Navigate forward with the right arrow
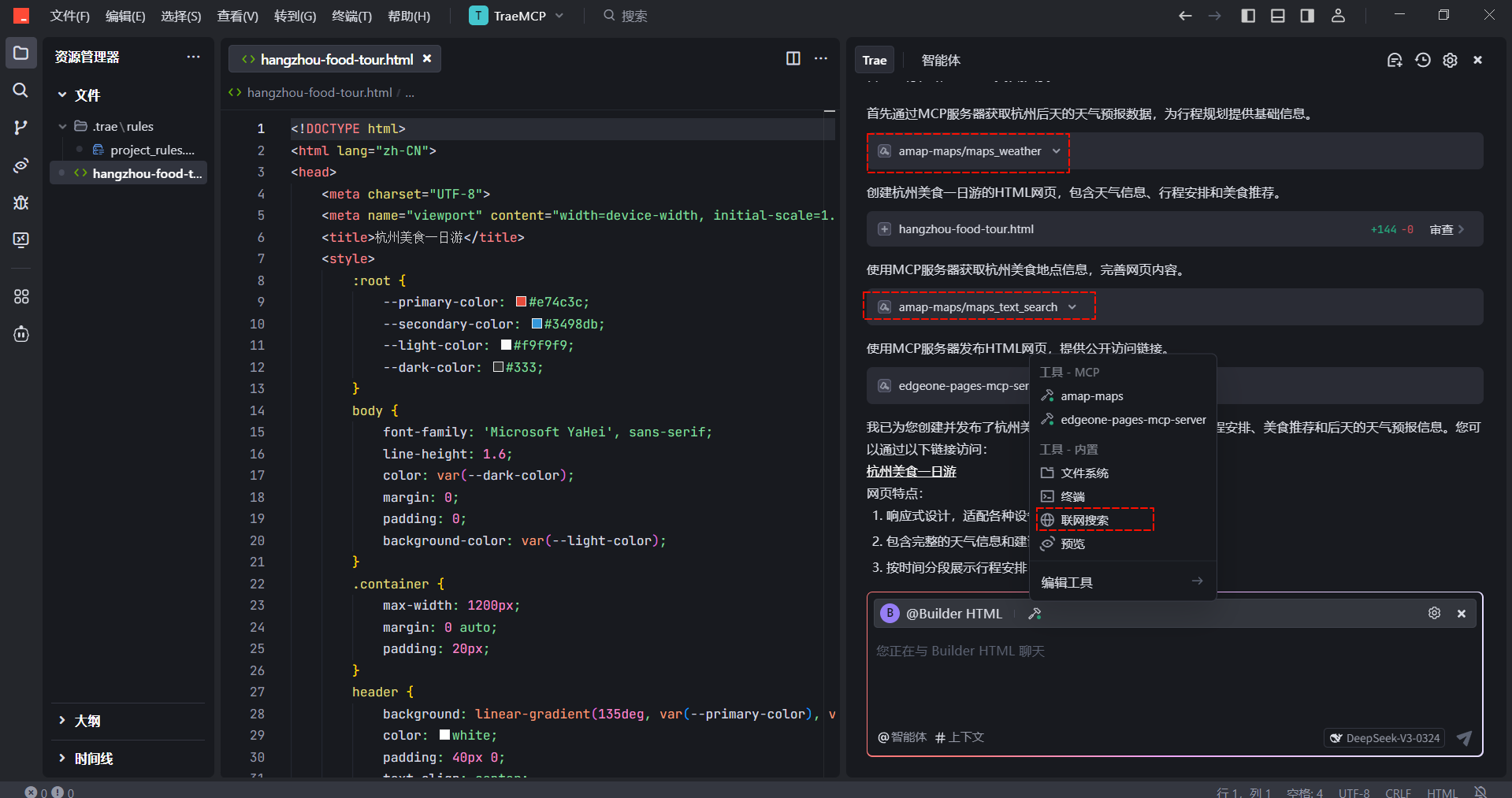This screenshot has width=1512, height=798. 1214,16
